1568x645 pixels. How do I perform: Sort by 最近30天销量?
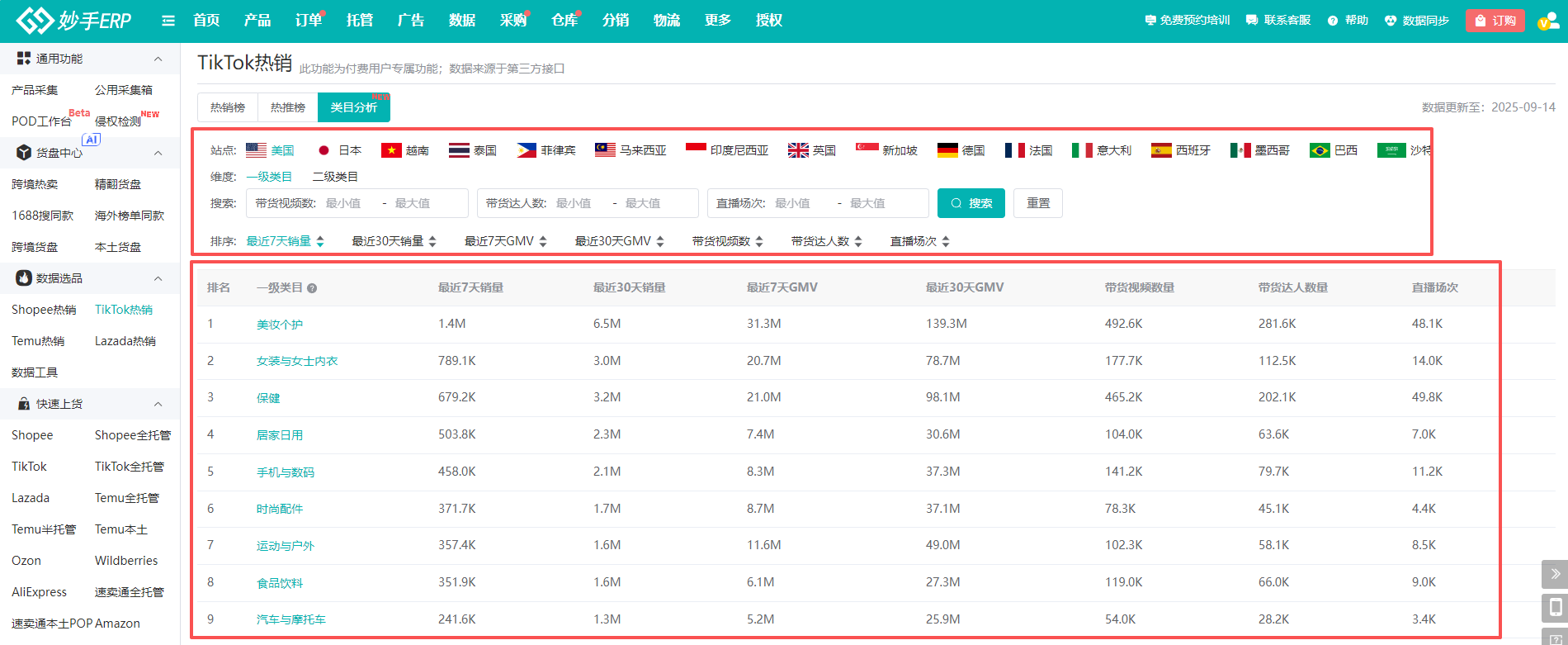click(x=394, y=241)
